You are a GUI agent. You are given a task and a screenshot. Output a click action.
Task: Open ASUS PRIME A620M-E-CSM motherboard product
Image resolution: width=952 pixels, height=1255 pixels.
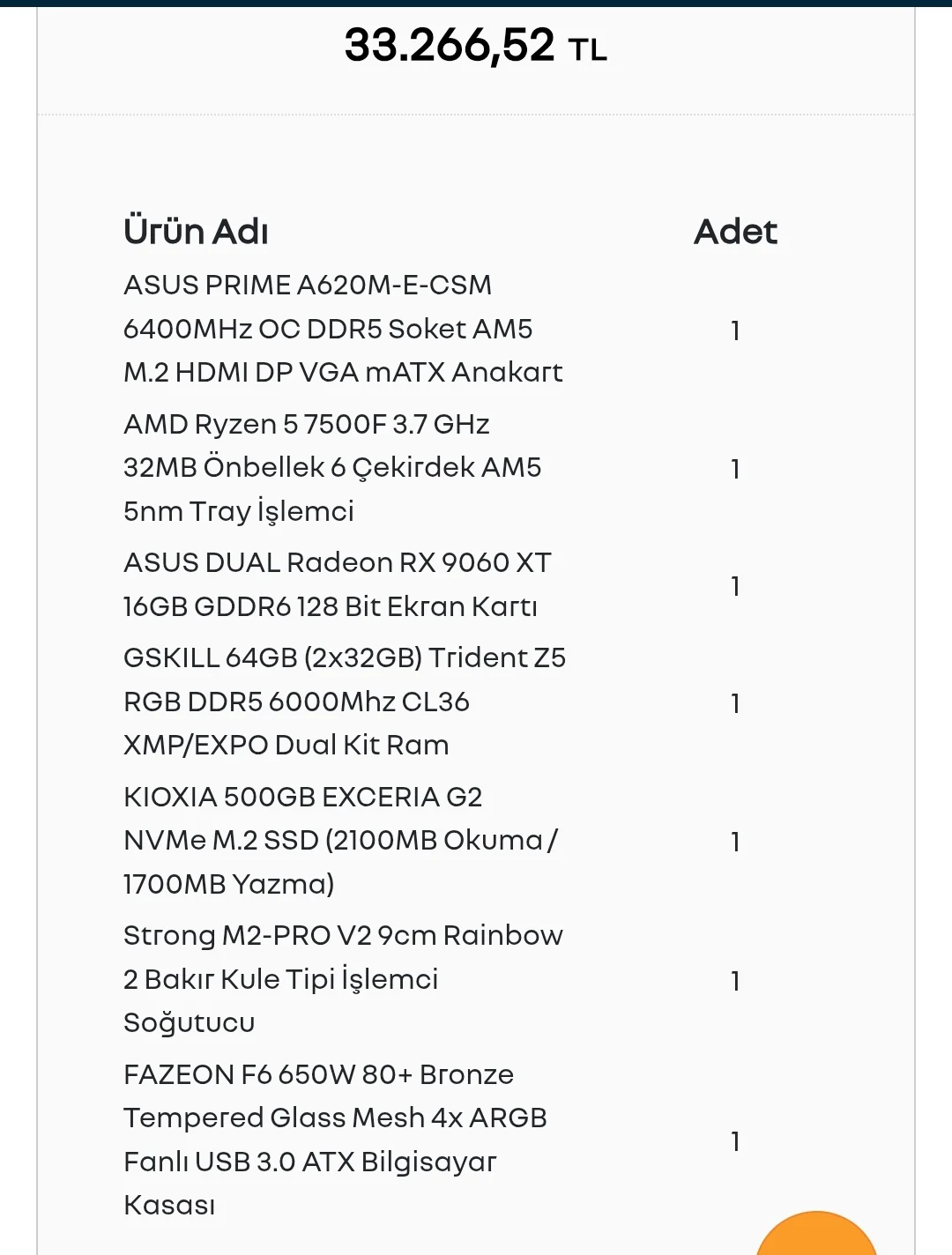click(343, 329)
